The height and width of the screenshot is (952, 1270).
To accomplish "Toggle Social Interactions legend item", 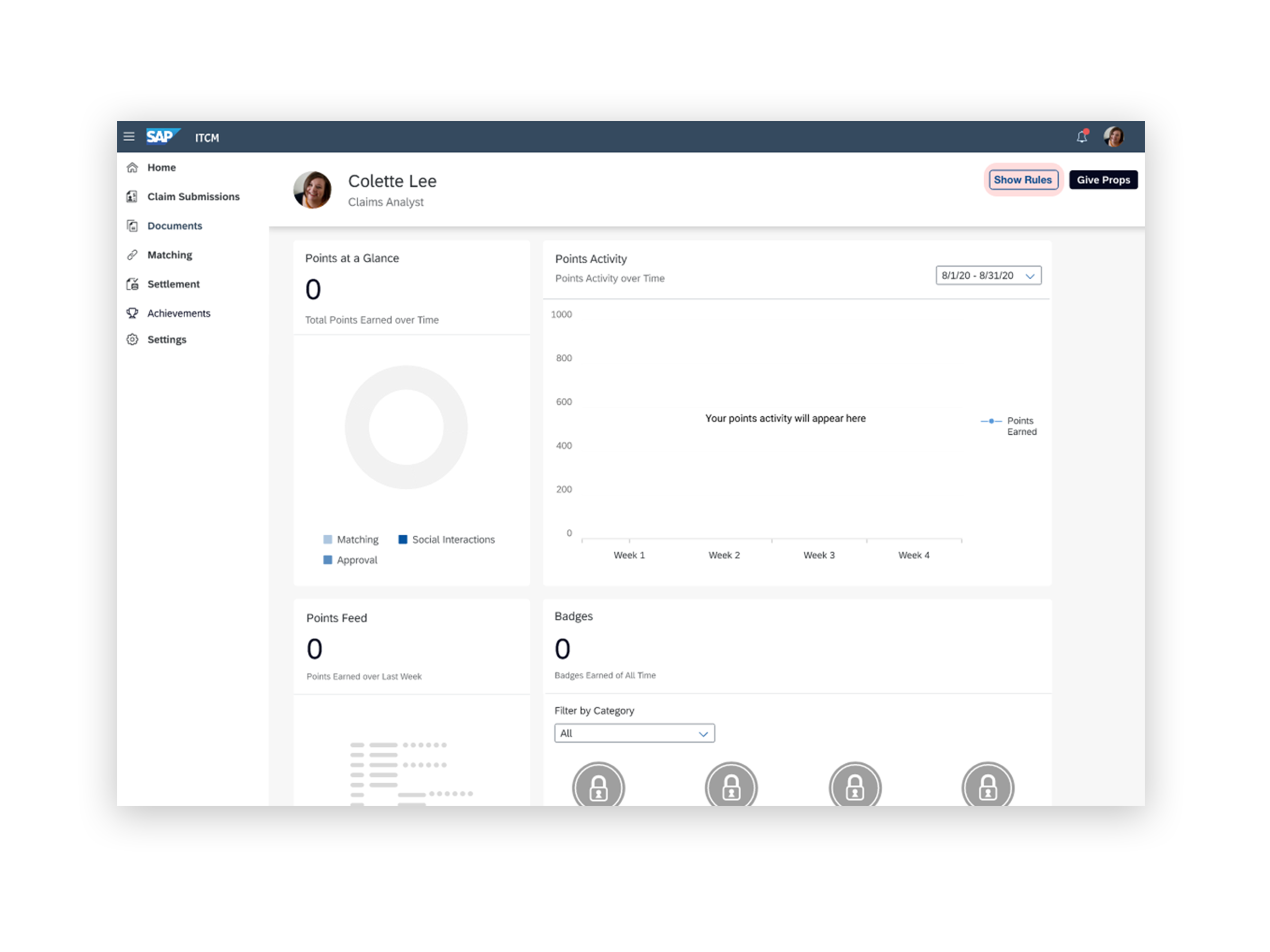I will click(447, 539).
